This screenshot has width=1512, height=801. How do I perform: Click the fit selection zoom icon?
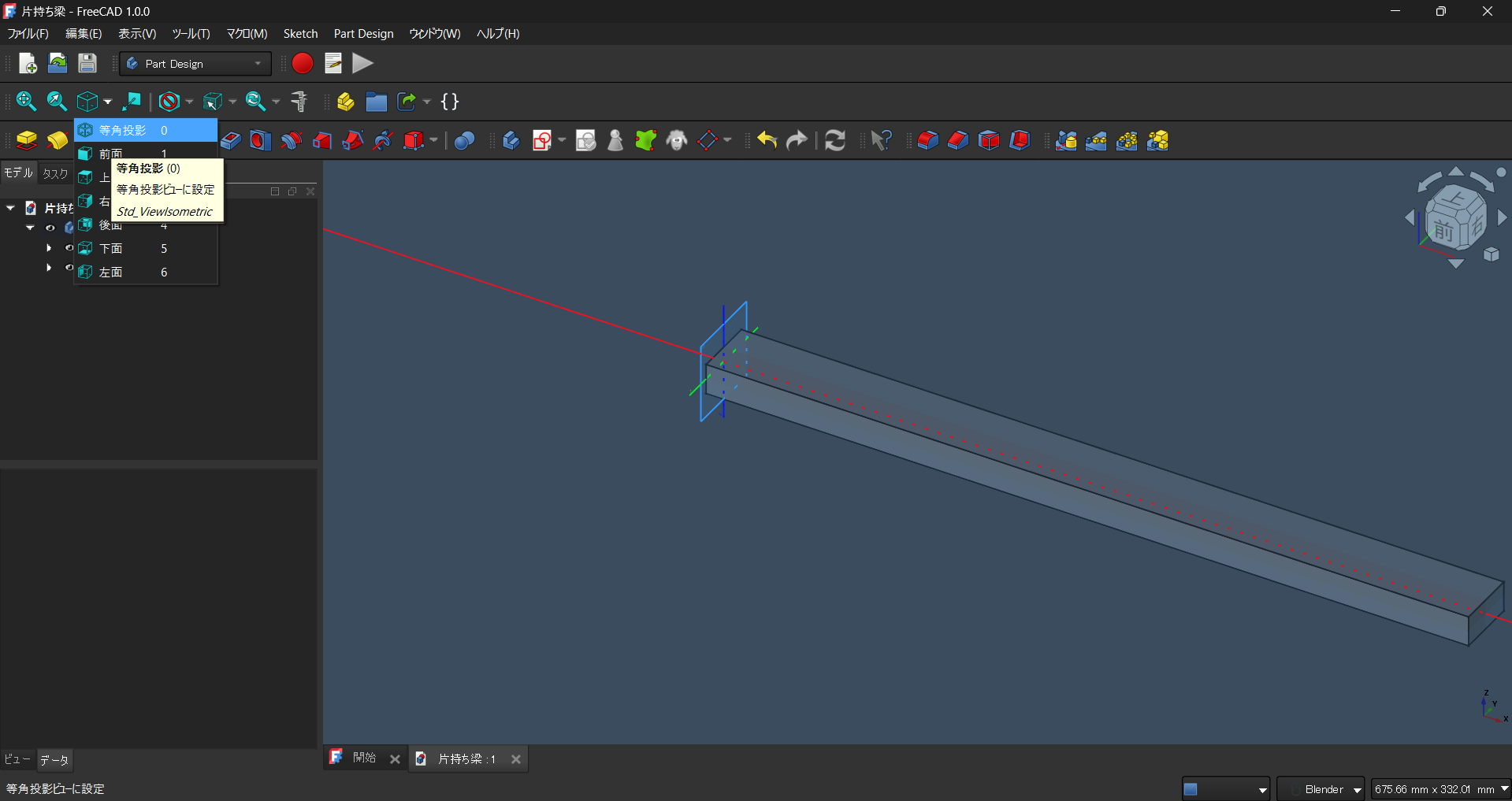click(x=57, y=101)
